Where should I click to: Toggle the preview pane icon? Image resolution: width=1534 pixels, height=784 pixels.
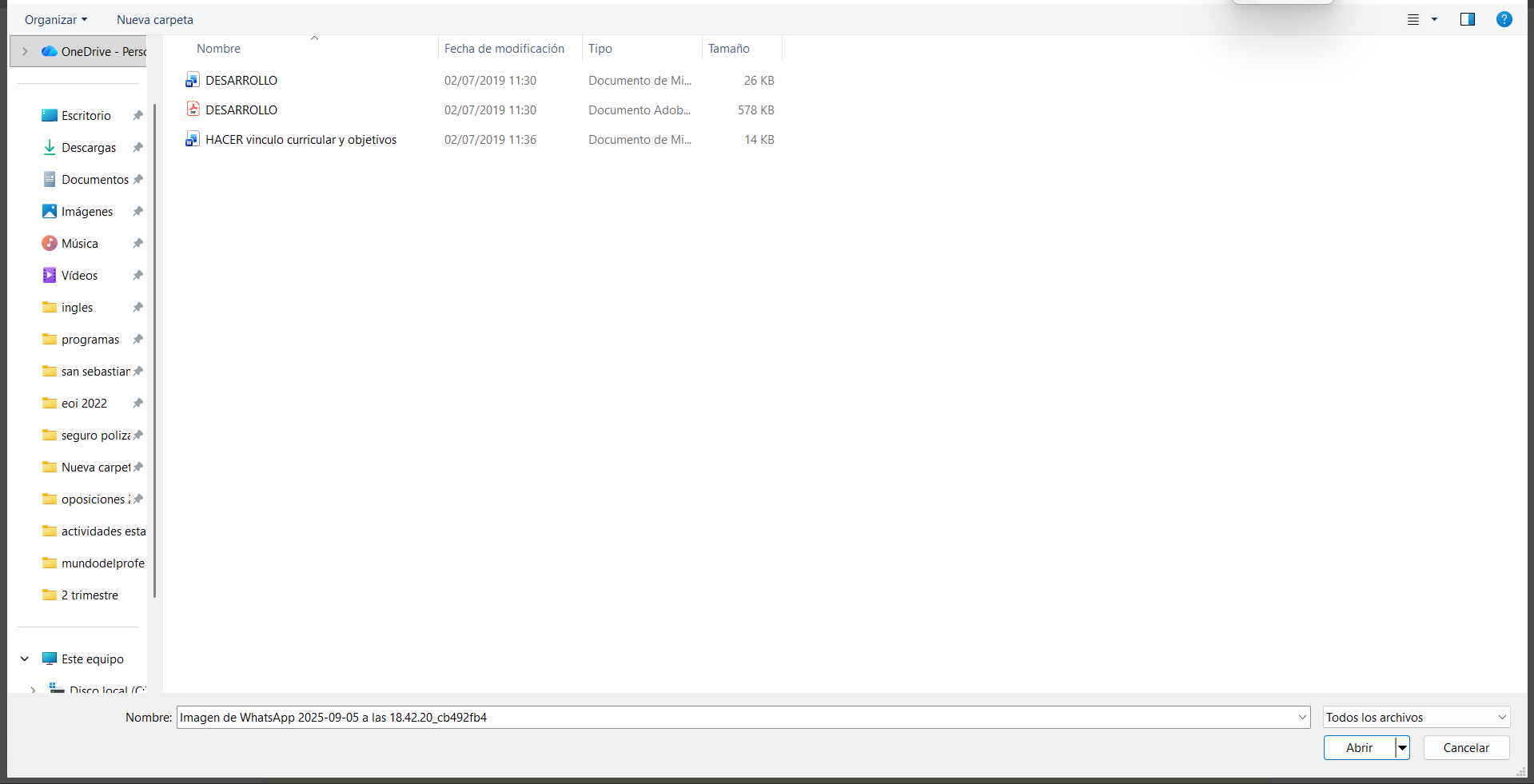coord(1467,19)
